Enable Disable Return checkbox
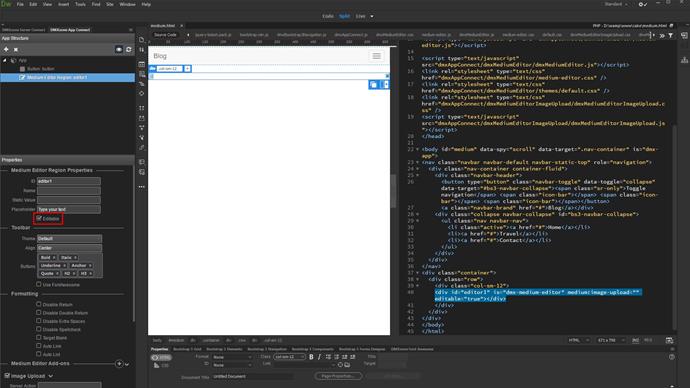The image size is (690, 388). pyautogui.click(x=39, y=304)
